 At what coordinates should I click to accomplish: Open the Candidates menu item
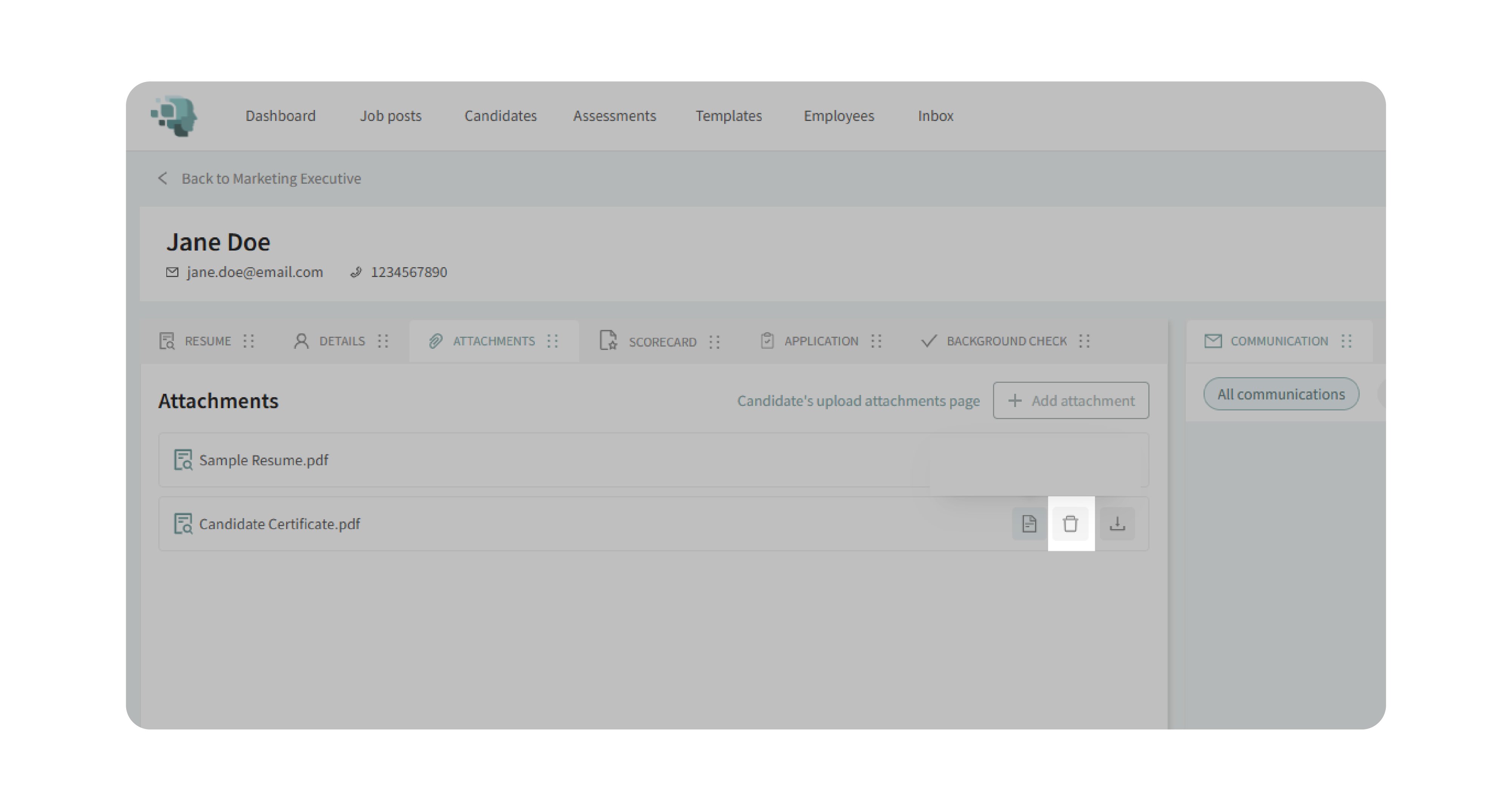pos(500,116)
